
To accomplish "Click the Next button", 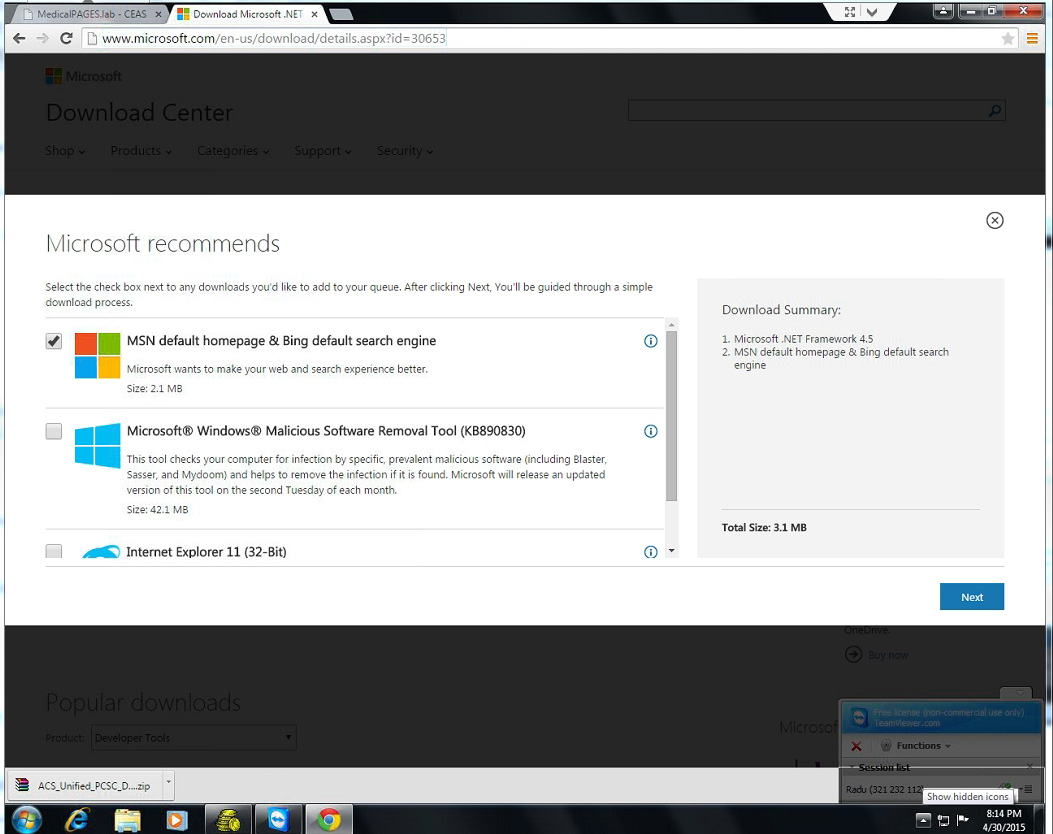I will pos(972,596).
